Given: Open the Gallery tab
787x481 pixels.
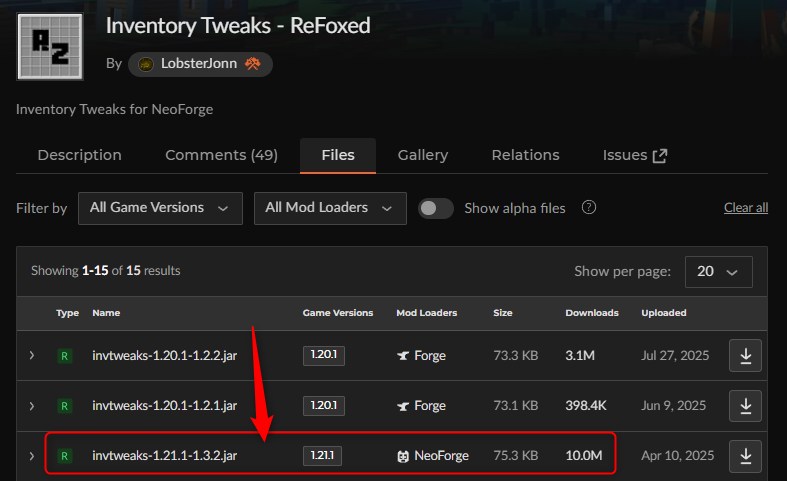Looking at the screenshot, I should [423, 155].
